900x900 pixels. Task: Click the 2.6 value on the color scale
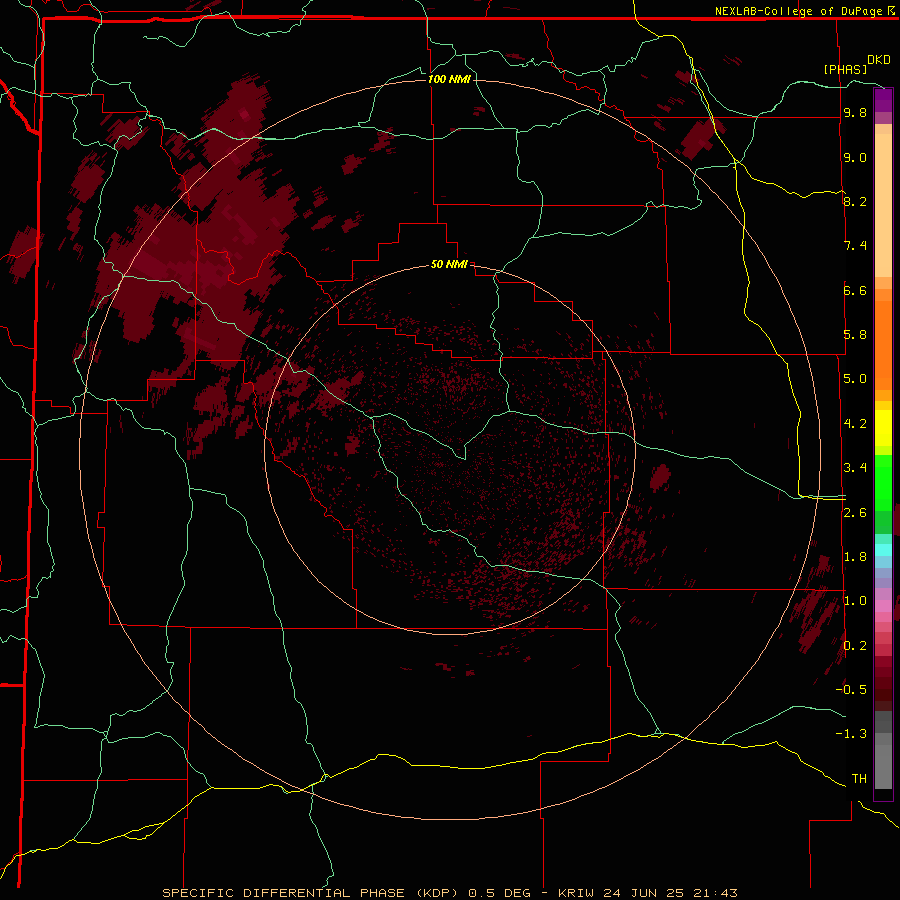point(855,513)
